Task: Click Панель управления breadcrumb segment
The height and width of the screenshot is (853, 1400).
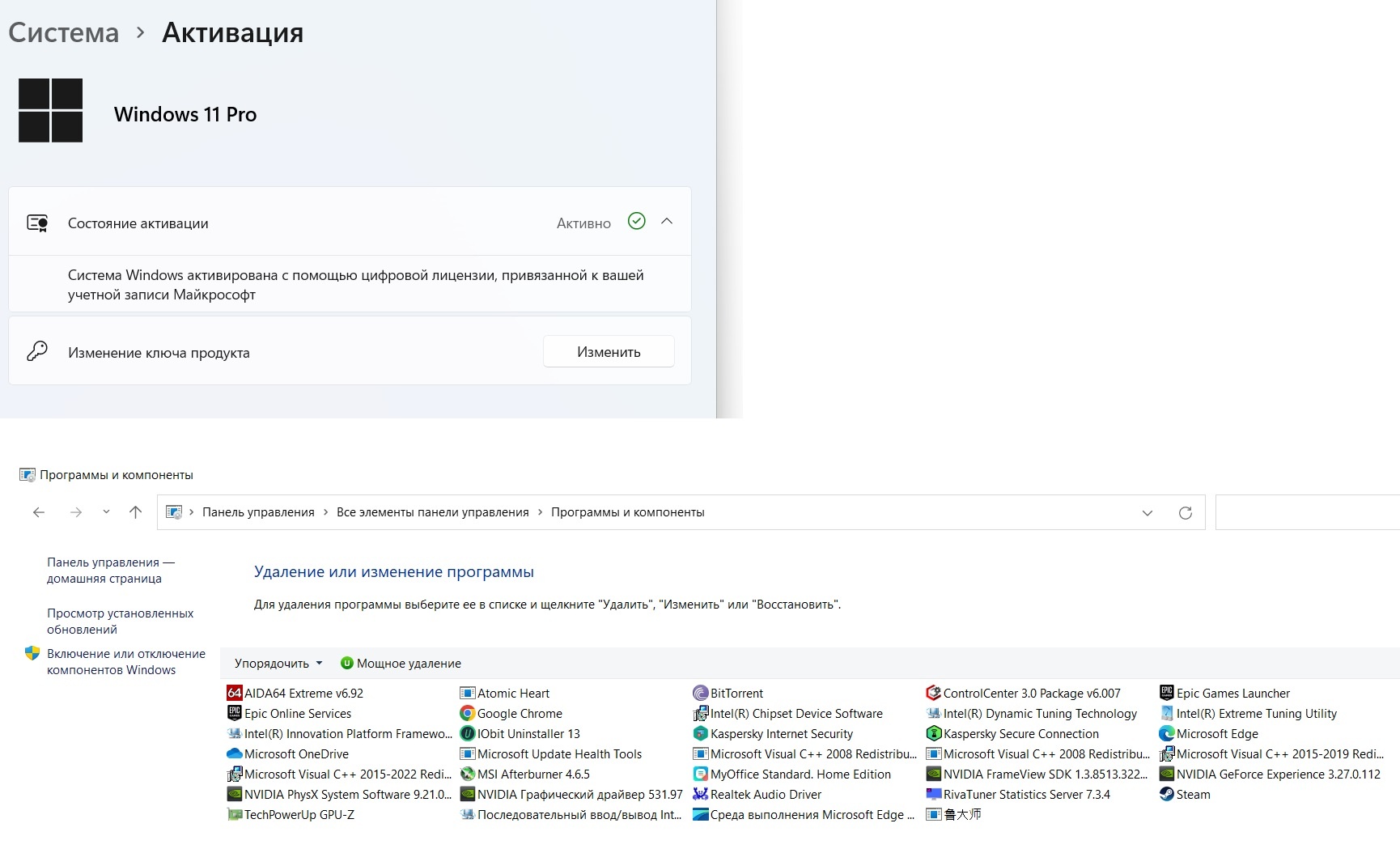Action: 258,512
